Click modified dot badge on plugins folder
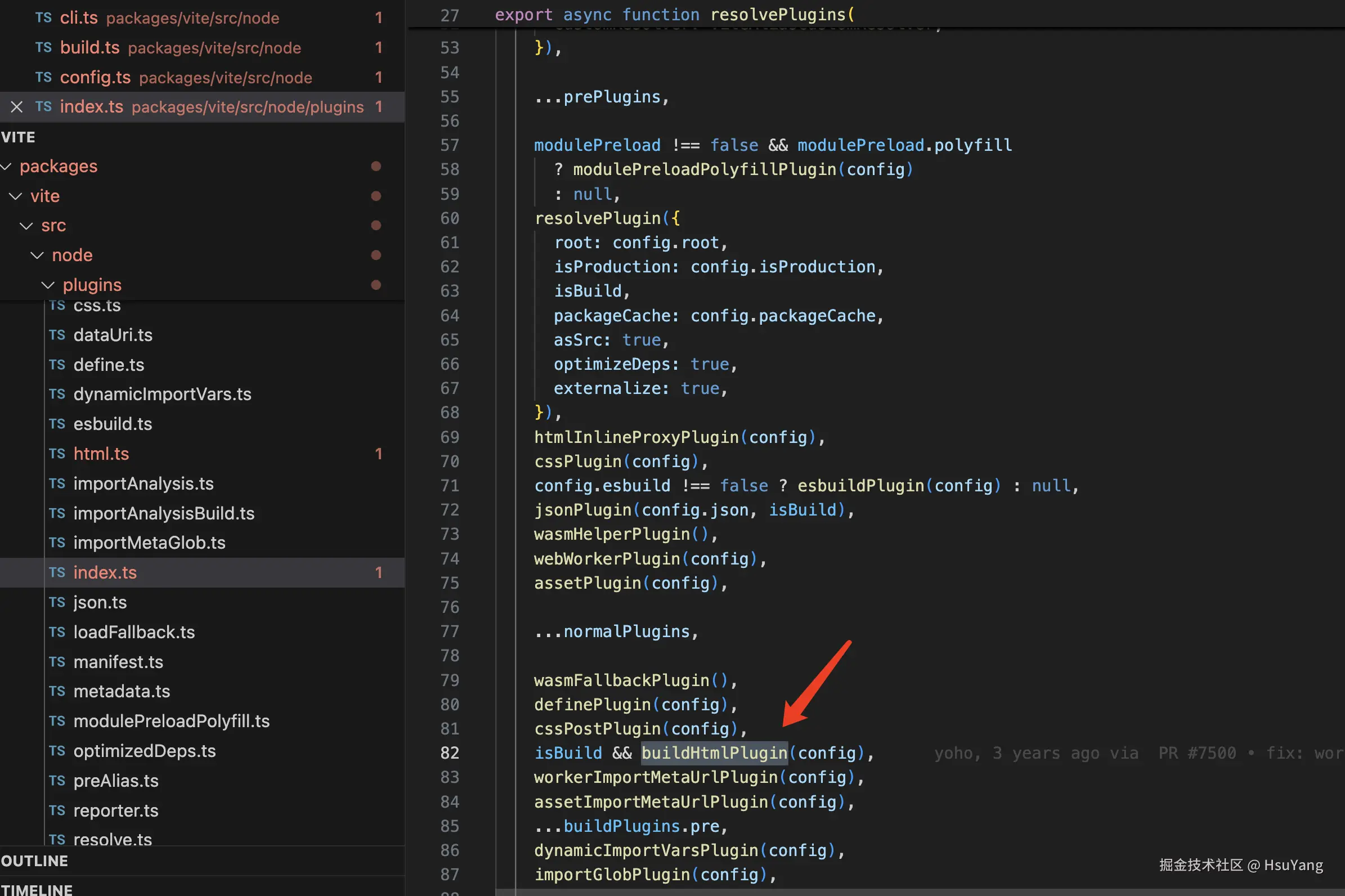This screenshot has height=896, width=1345. [x=376, y=285]
